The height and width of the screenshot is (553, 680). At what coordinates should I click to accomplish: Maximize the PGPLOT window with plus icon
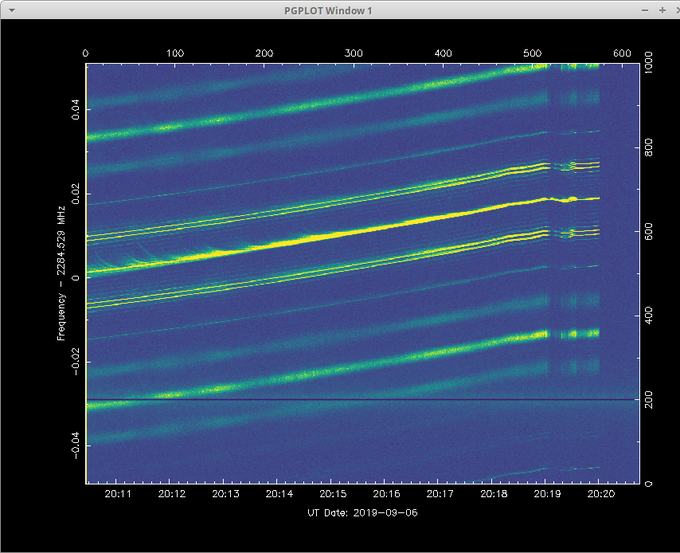point(662,10)
